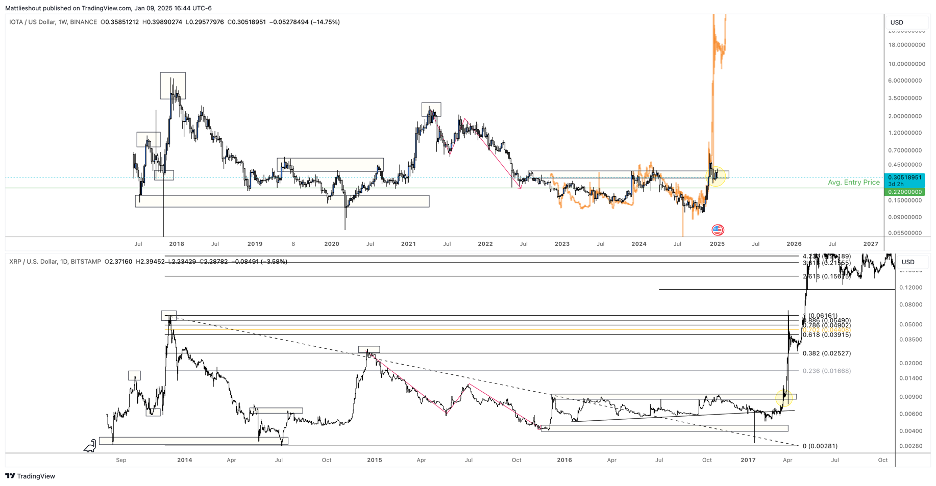Screen dimensions: 936x486
Task: Click 2018 on the IOTA time axis
Action: point(177,244)
